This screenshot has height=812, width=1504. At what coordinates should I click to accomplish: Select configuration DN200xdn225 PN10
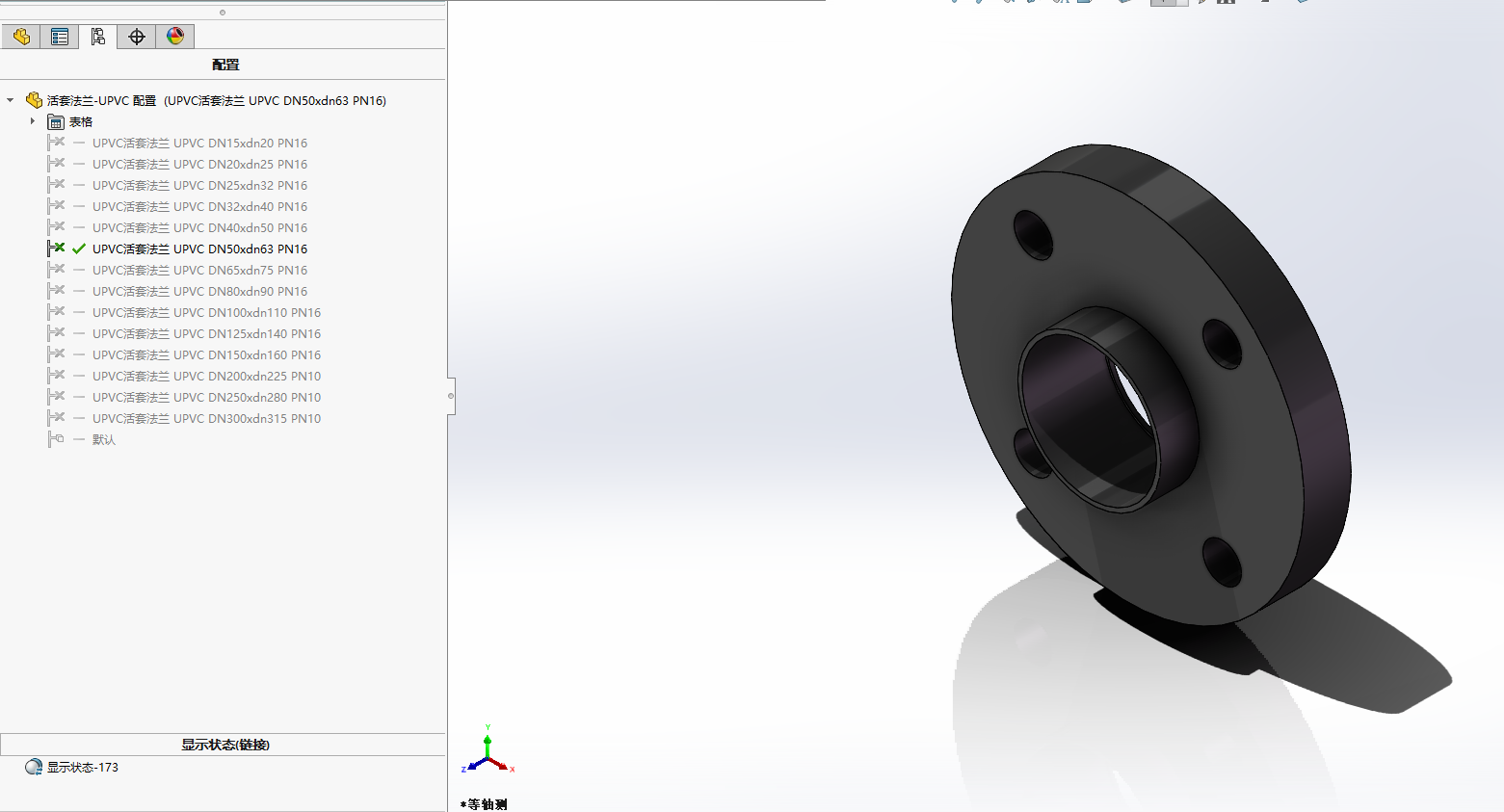click(x=206, y=376)
